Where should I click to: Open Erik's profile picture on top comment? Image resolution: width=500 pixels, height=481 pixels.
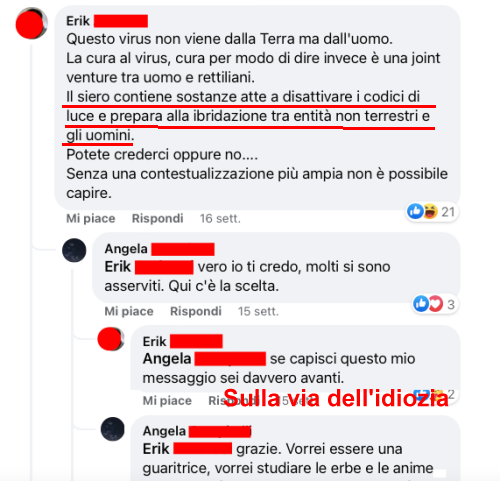click(x=31, y=23)
